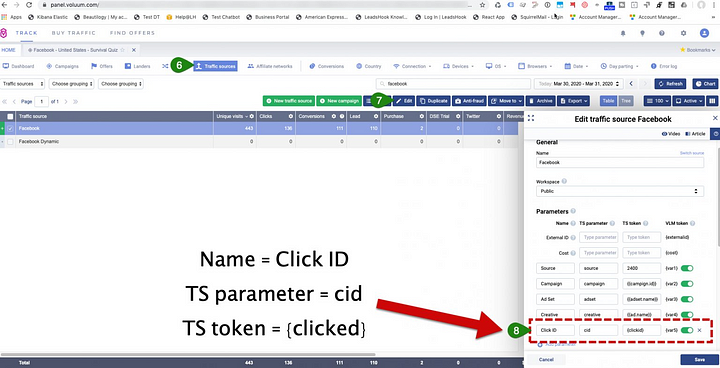Screen dimensions: 720x368
Task: Click settings gear on Unique visits column
Action: point(252,116)
